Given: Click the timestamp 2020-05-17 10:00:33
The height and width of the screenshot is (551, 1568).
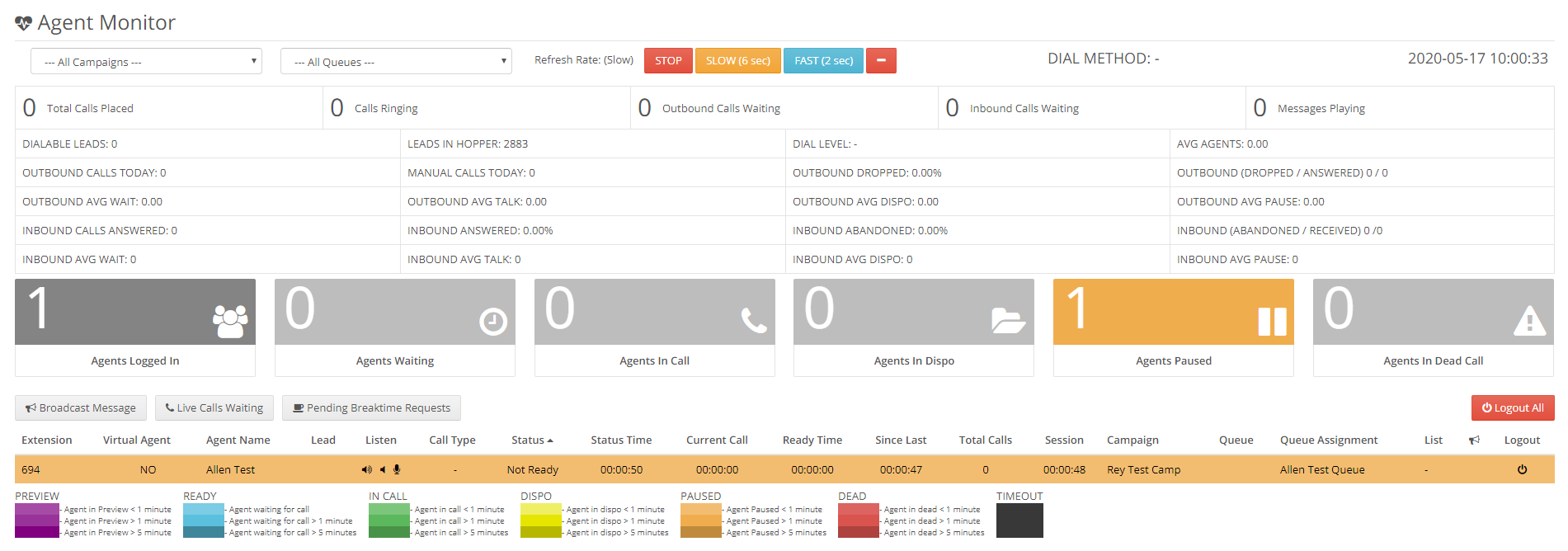Looking at the screenshot, I should coord(1477,59).
